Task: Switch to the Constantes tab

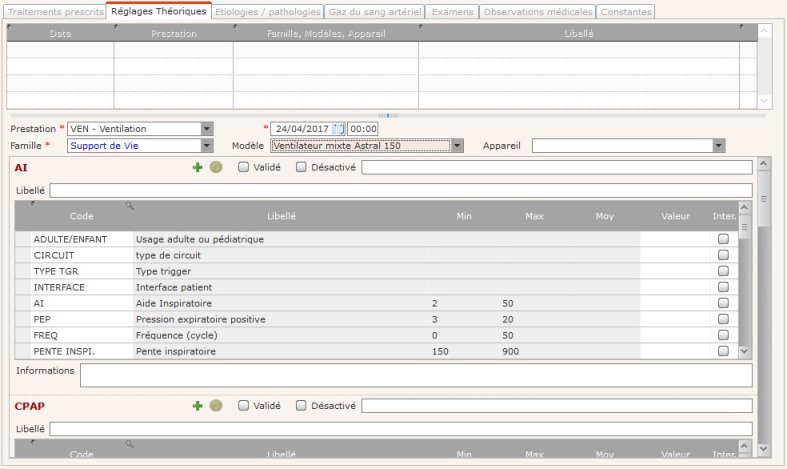Action: [x=626, y=12]
